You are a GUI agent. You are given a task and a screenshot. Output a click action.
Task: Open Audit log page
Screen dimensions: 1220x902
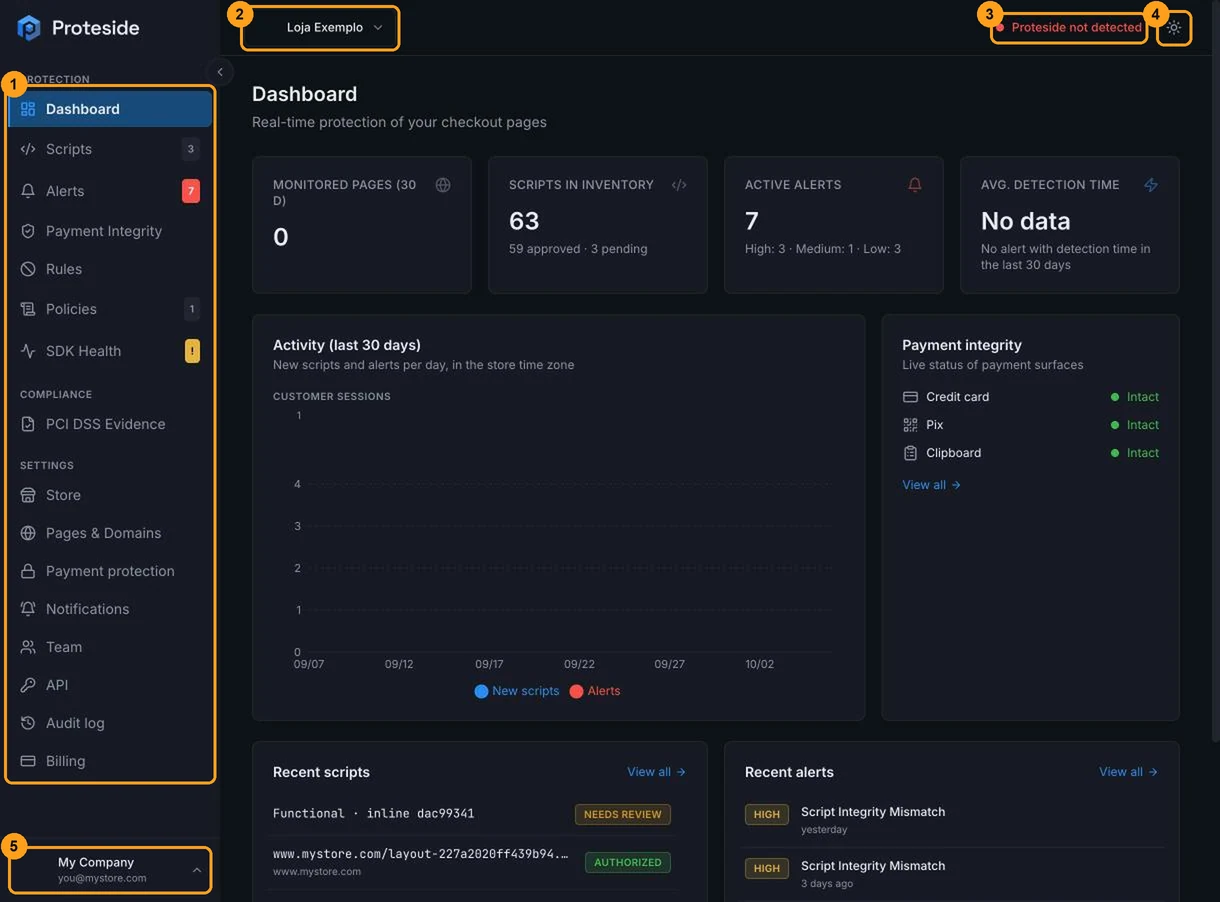click(x=110, y=723)
